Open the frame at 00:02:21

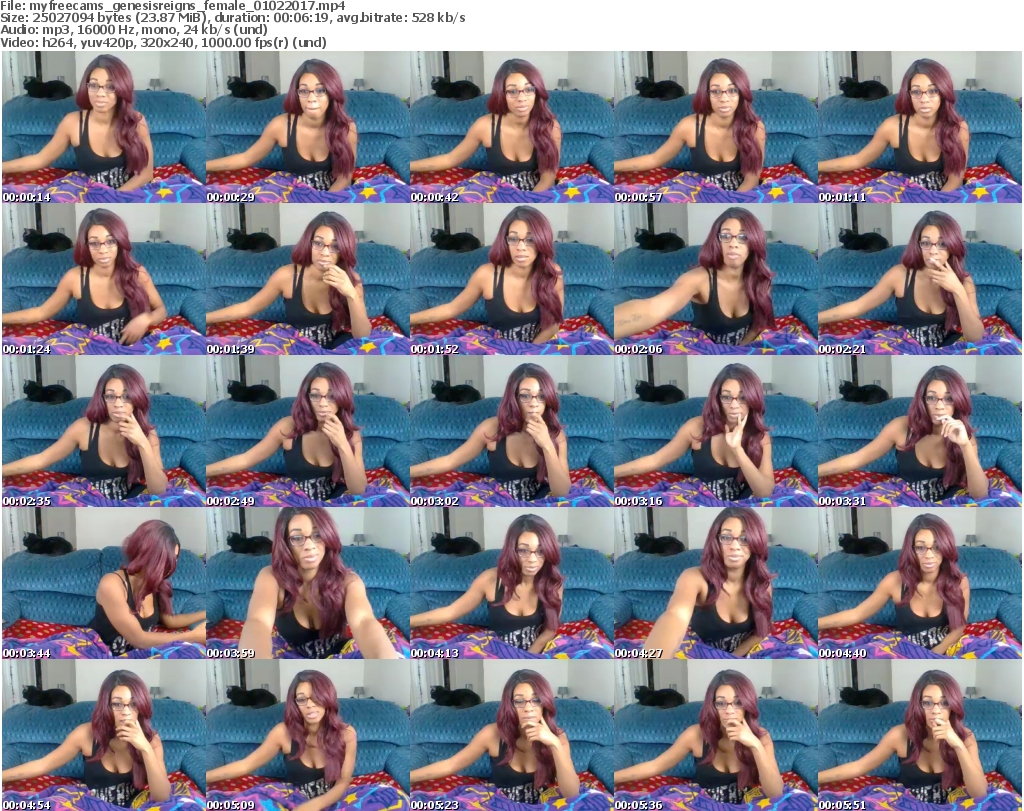(x=920, y=279)
